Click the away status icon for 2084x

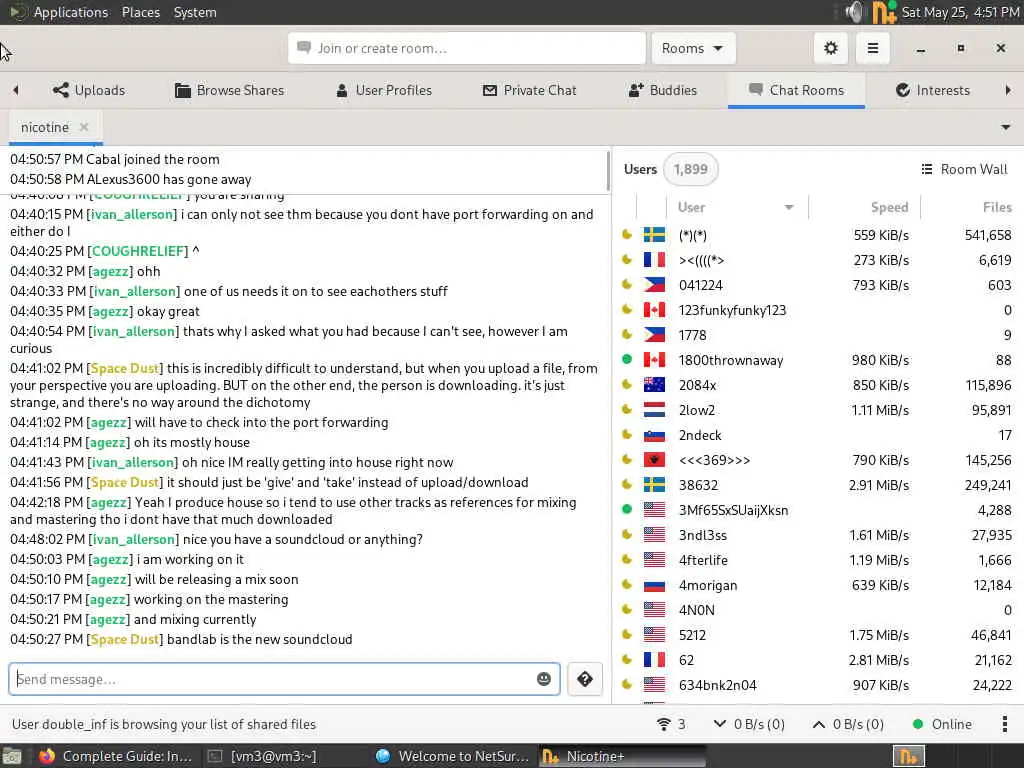627,384
